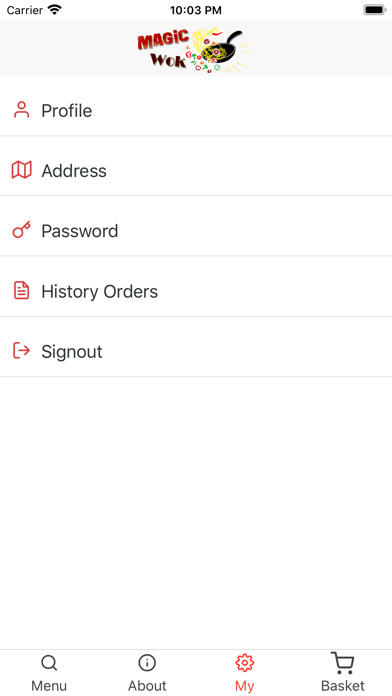Choose Signout to log out

(x=196, y=352)
